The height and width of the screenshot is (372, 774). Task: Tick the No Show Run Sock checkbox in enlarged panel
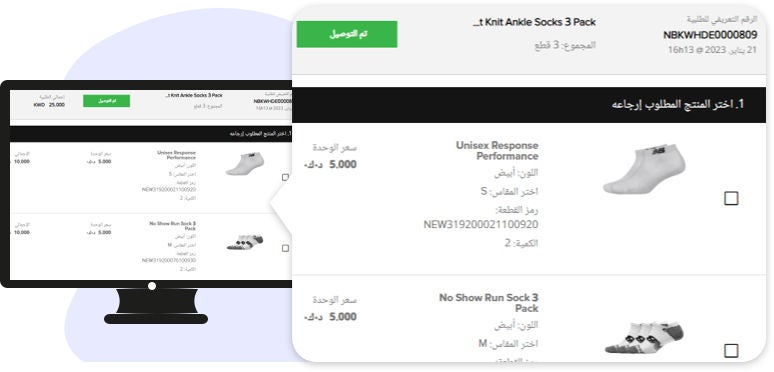(731, 351)
